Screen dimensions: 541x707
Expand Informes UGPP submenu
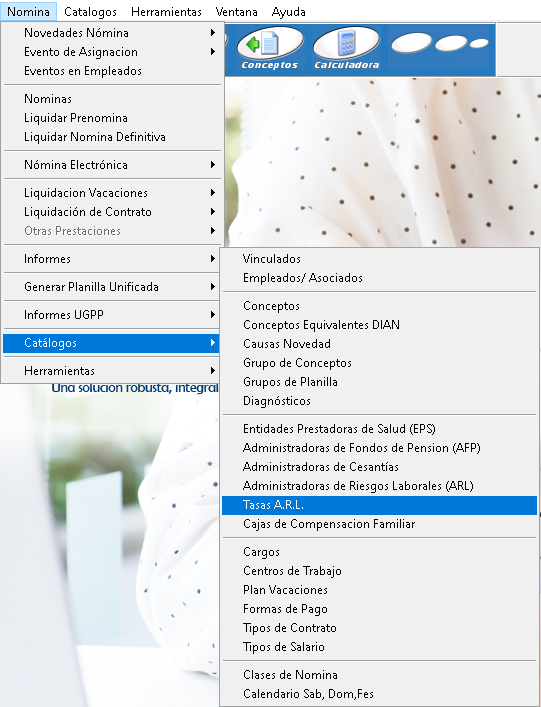[112, 315]
